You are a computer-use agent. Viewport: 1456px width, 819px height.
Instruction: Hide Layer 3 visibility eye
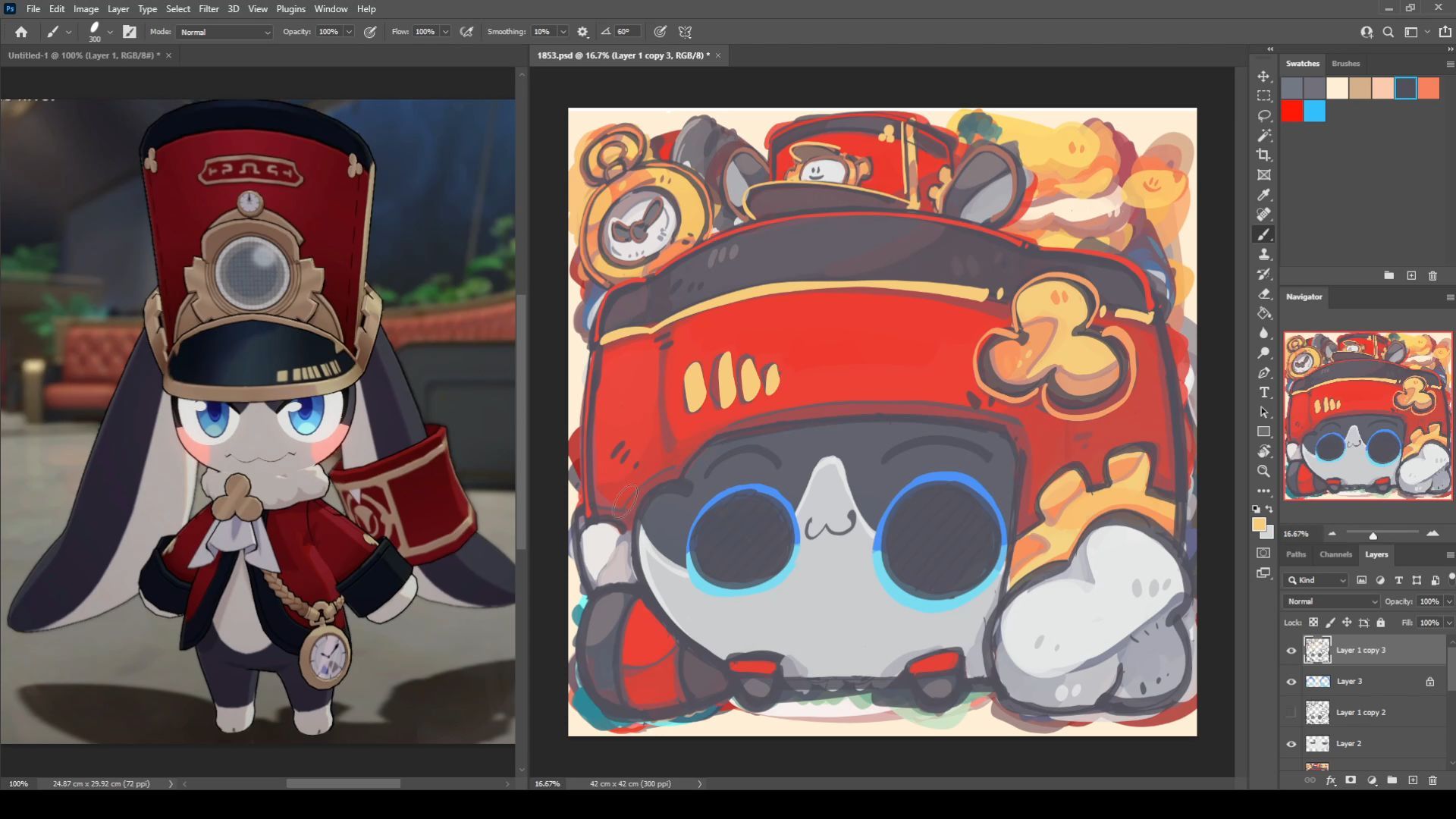[x=1291, y=681]
